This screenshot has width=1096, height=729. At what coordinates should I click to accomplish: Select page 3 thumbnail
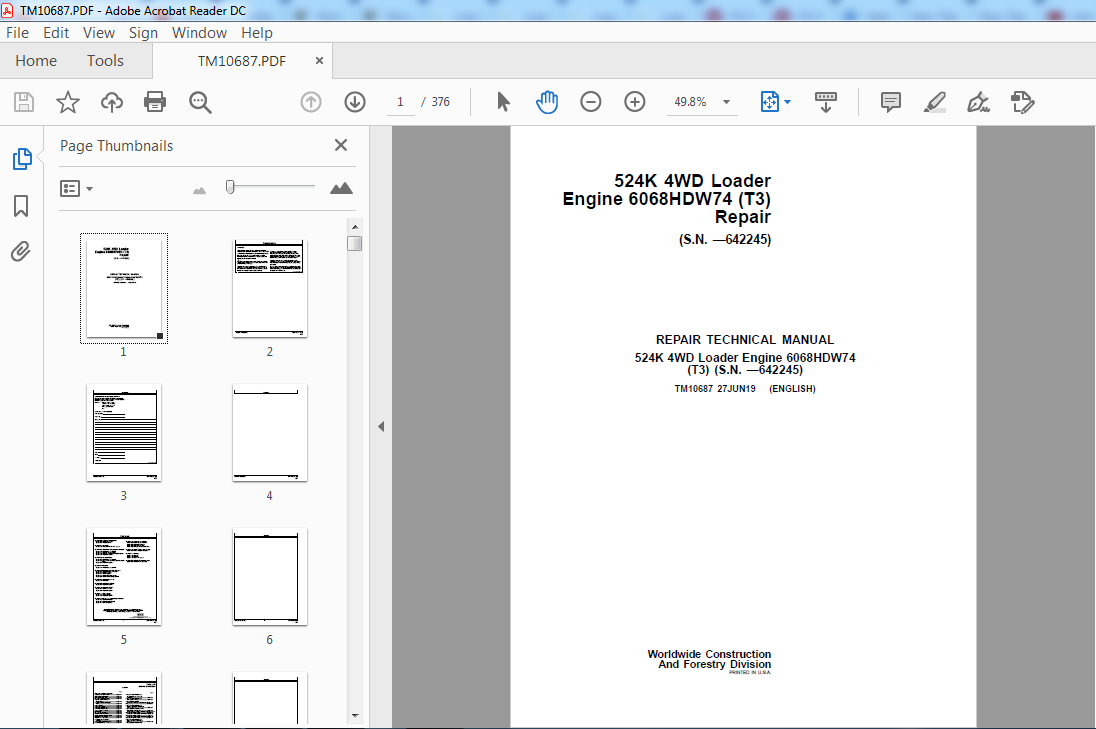124,433
